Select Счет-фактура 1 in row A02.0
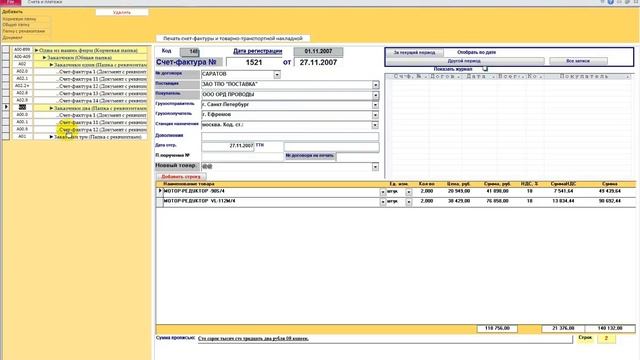Viewport: 640px width, 360px height. (x=102, y=72)
